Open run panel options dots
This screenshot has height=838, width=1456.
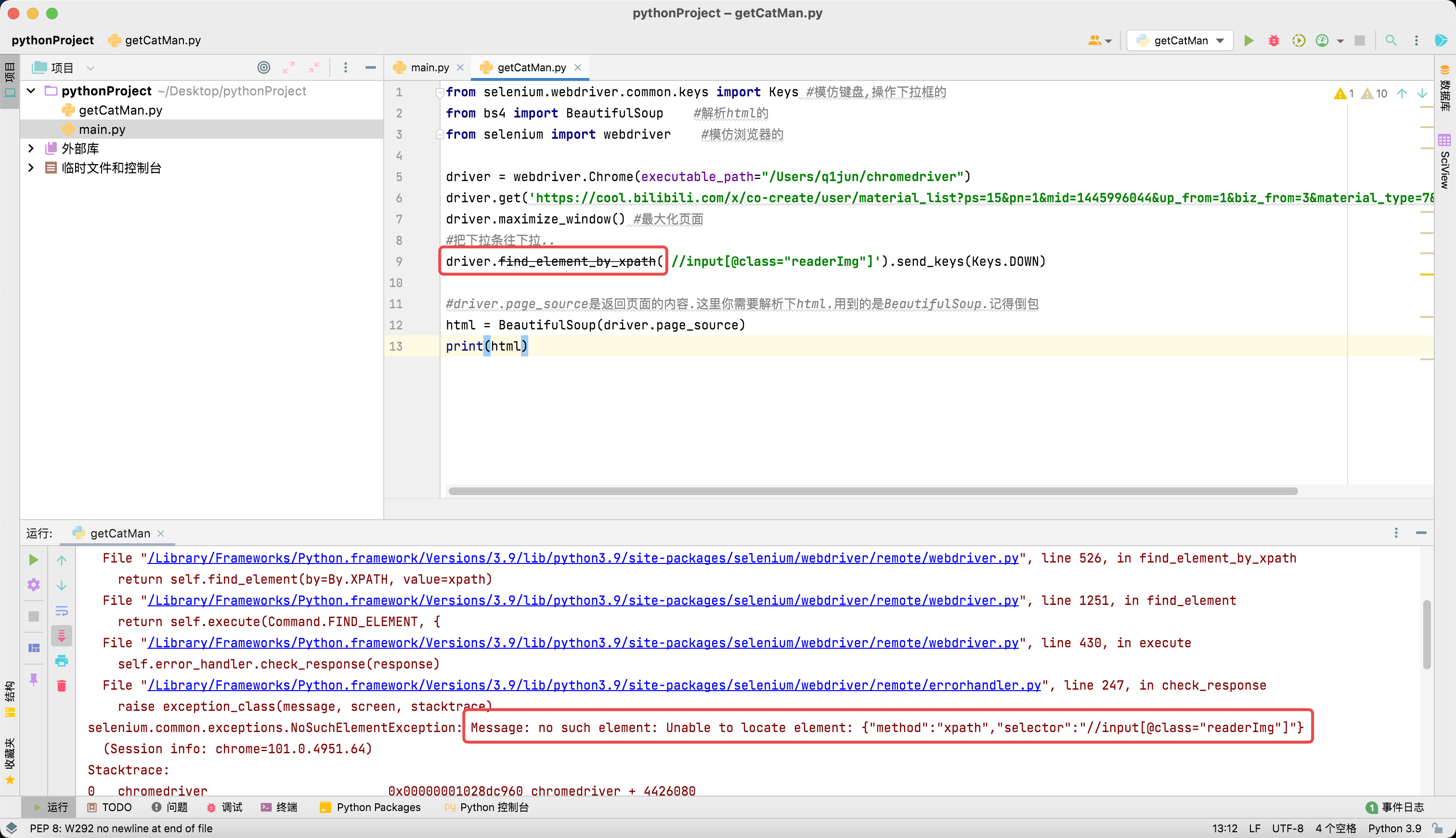coord(1396,533)
